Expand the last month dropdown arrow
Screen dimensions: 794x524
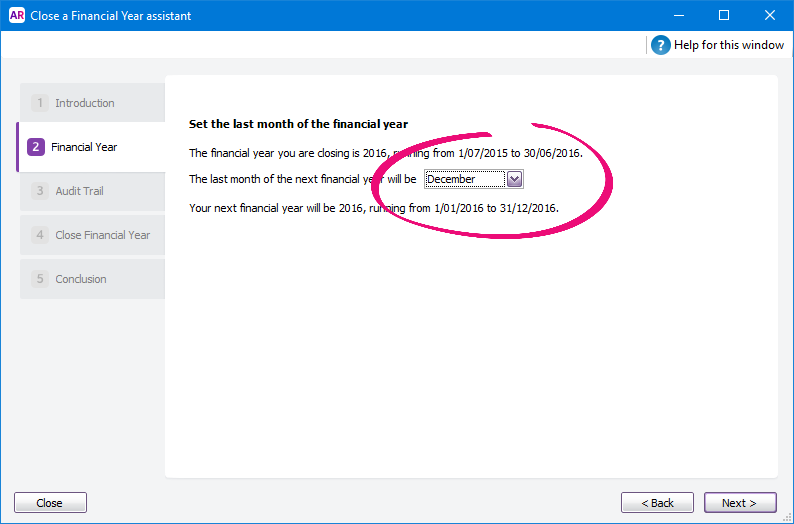click(514, 179)
